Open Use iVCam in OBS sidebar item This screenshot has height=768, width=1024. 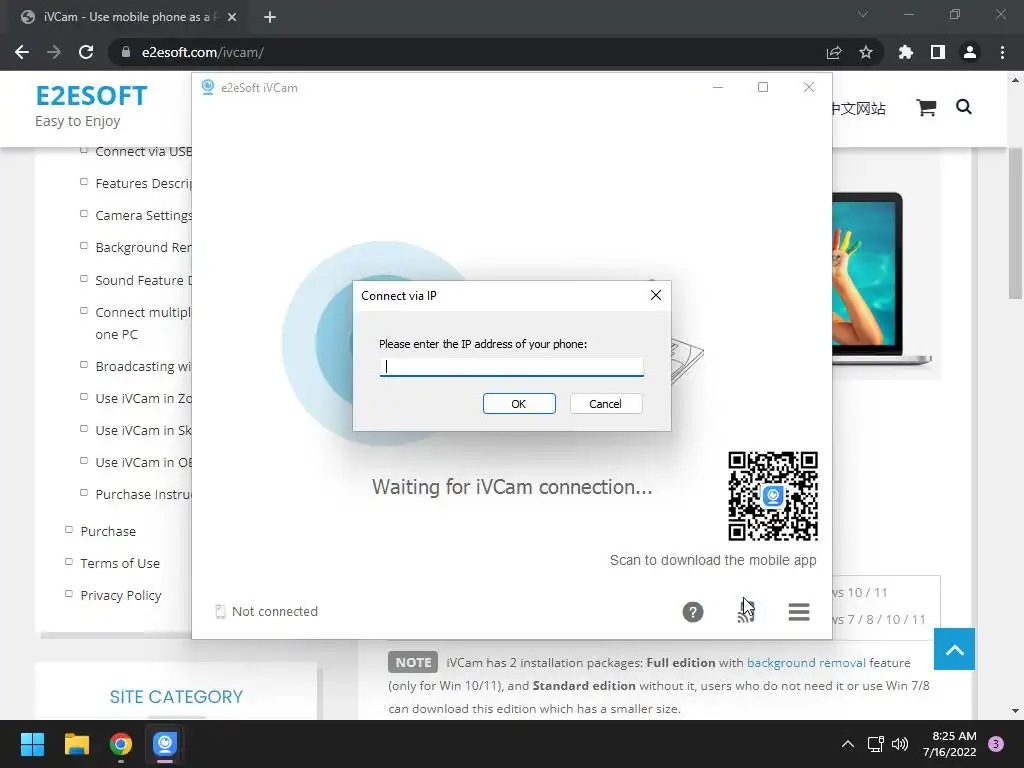click(143, 462)
